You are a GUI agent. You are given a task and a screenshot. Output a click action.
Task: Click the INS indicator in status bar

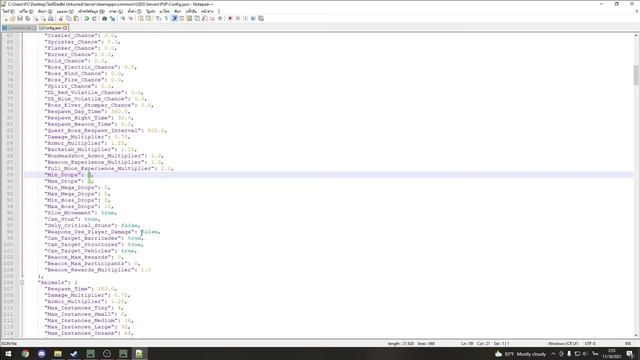coord(628,344)
